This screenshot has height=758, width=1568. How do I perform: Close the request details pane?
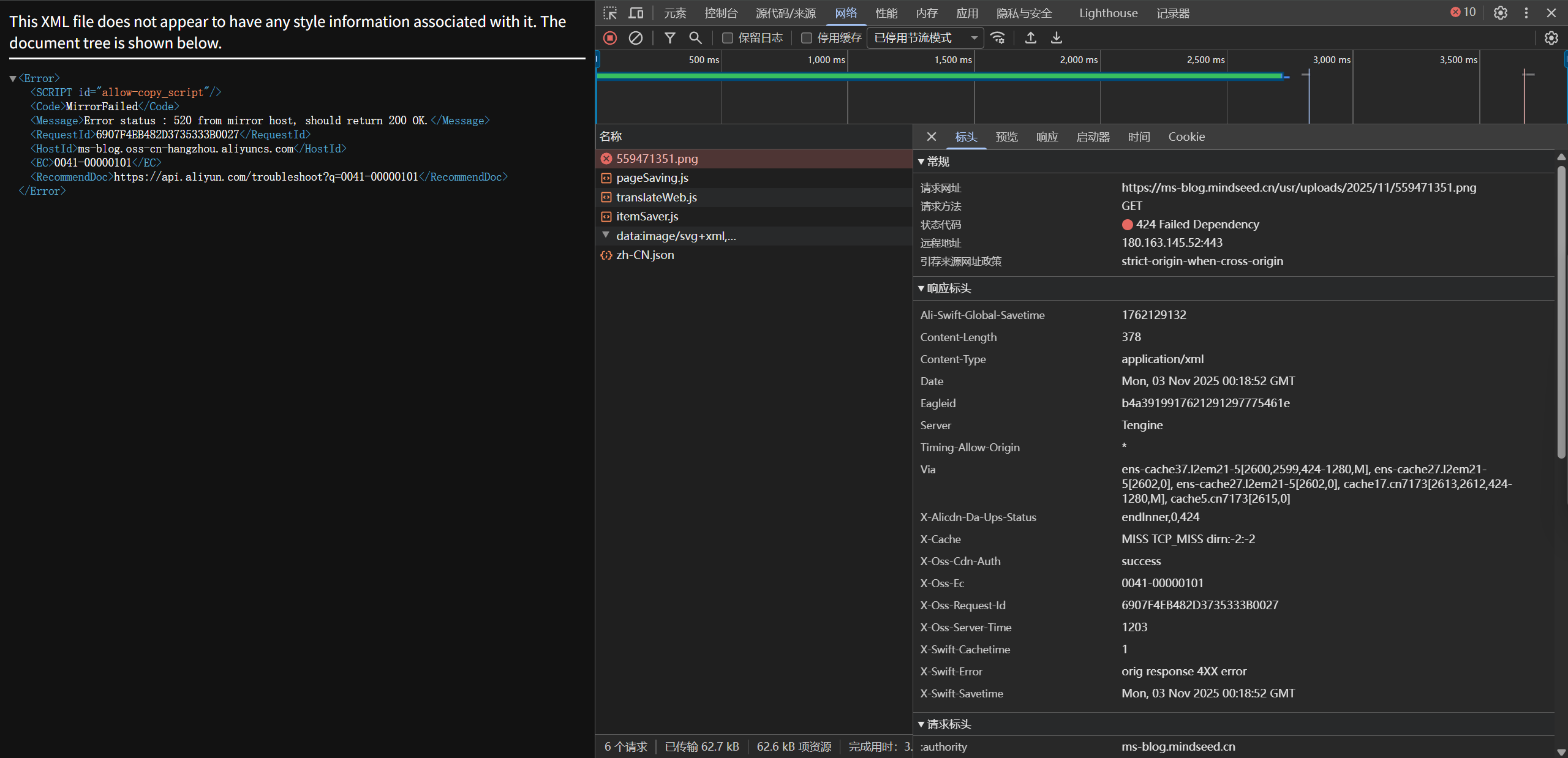click(932, 137)
